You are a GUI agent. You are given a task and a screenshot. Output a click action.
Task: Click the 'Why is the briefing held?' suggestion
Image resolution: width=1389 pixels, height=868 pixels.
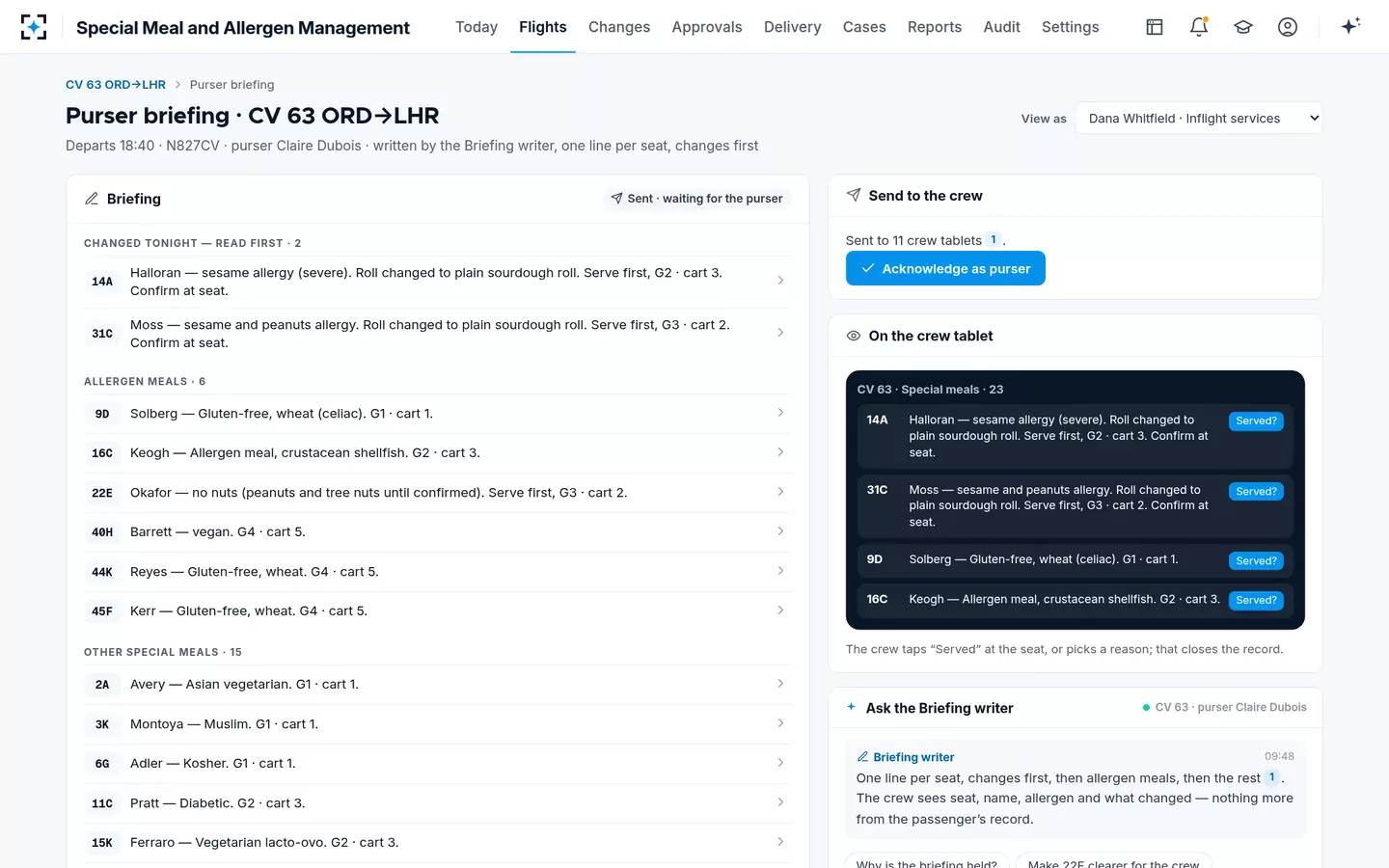point(927,861)
